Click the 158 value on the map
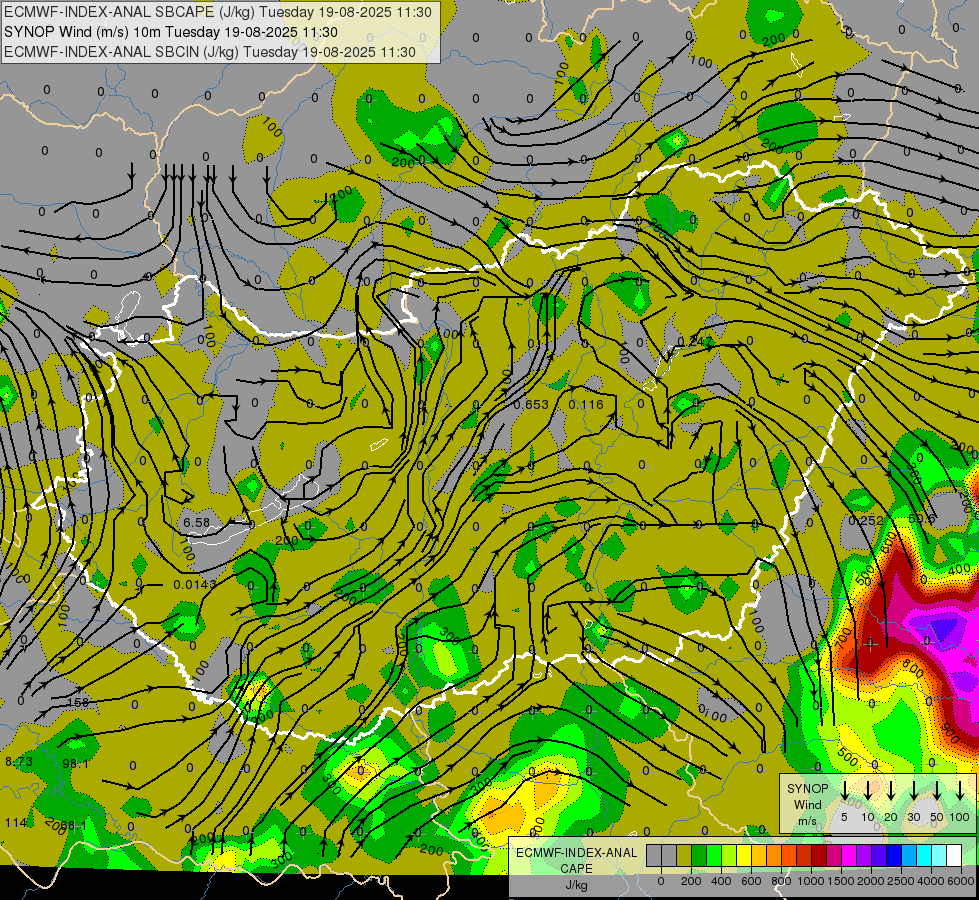 pyautogui.click(x=78, y=702)
